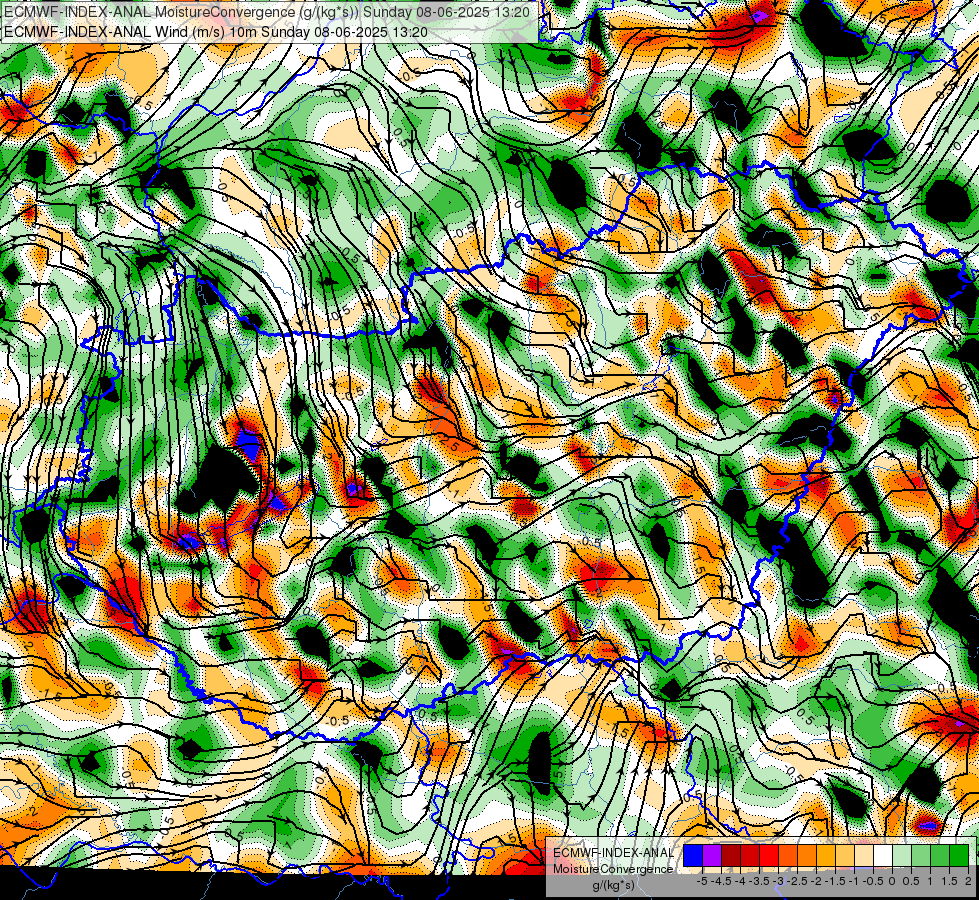Image resolution: width=979 pixels, height=900 pixels.
Task: Click the -1.5 legend tick label
Action: click(835, 881)
